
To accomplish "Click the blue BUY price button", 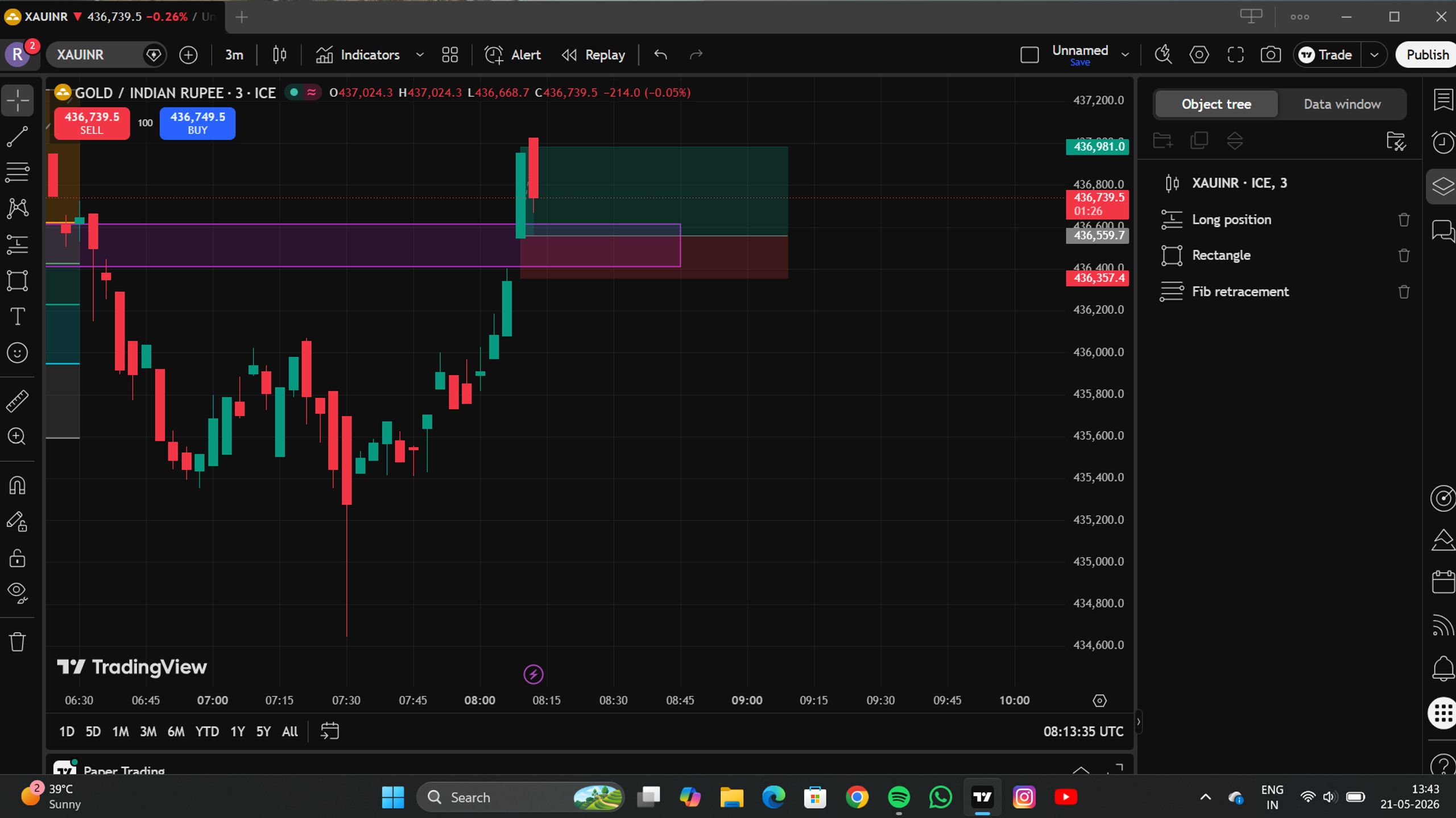I will pos(197,123).
